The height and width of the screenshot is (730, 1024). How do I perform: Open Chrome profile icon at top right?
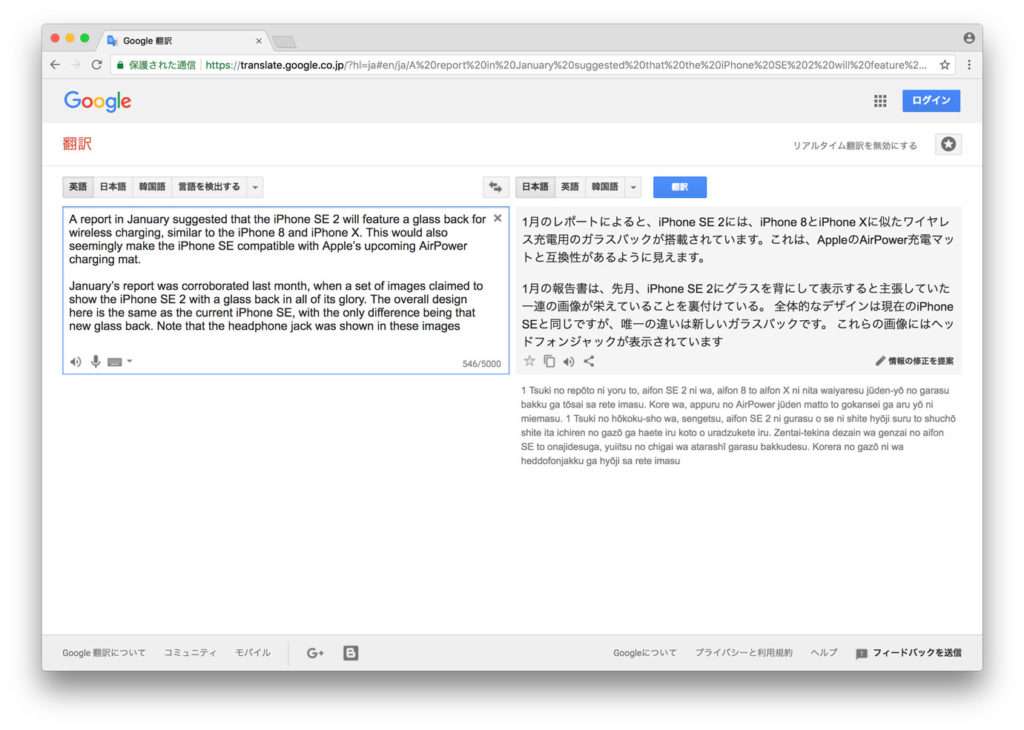968,39
